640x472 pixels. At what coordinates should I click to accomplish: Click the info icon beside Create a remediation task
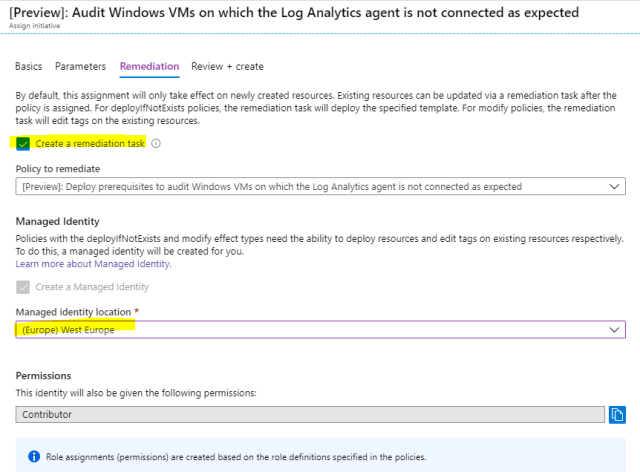click(x=157, y=144)
